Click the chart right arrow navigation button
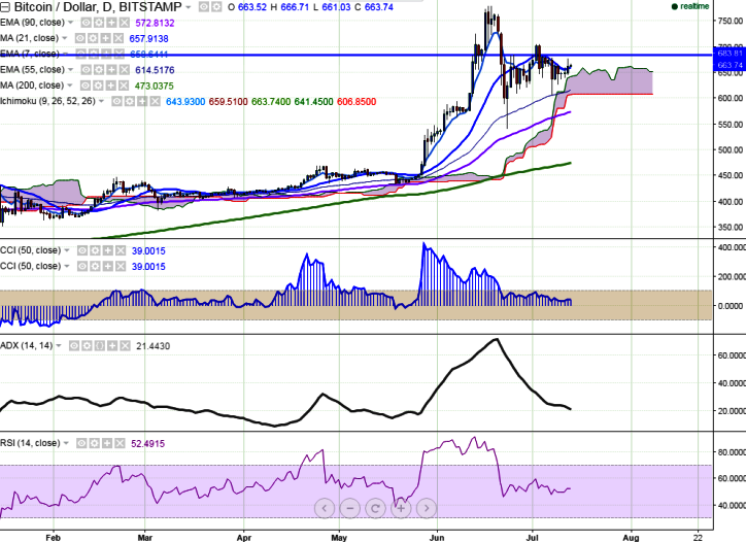 point(426,508)
